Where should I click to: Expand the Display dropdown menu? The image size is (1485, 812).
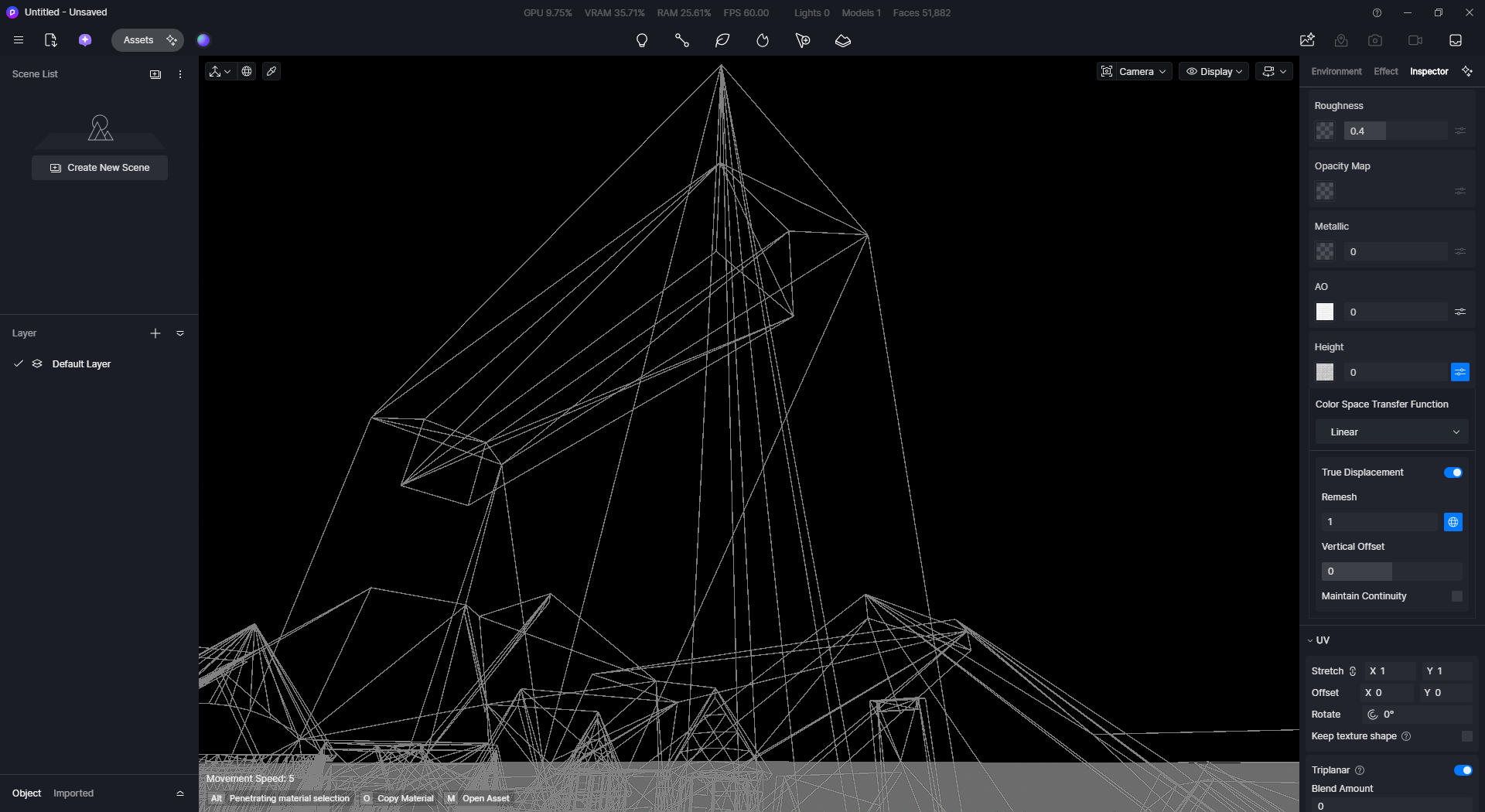1214,71
